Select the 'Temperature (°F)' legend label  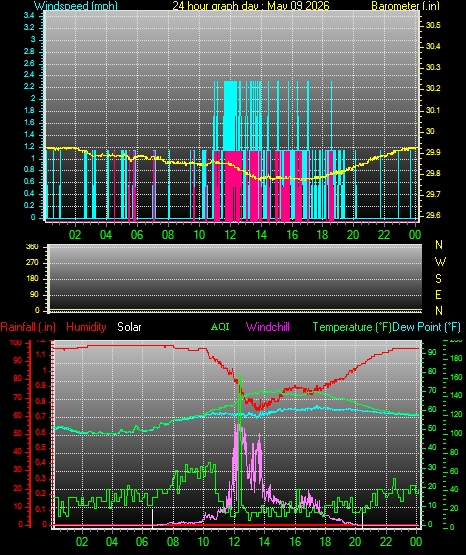[x=352, y=327]
